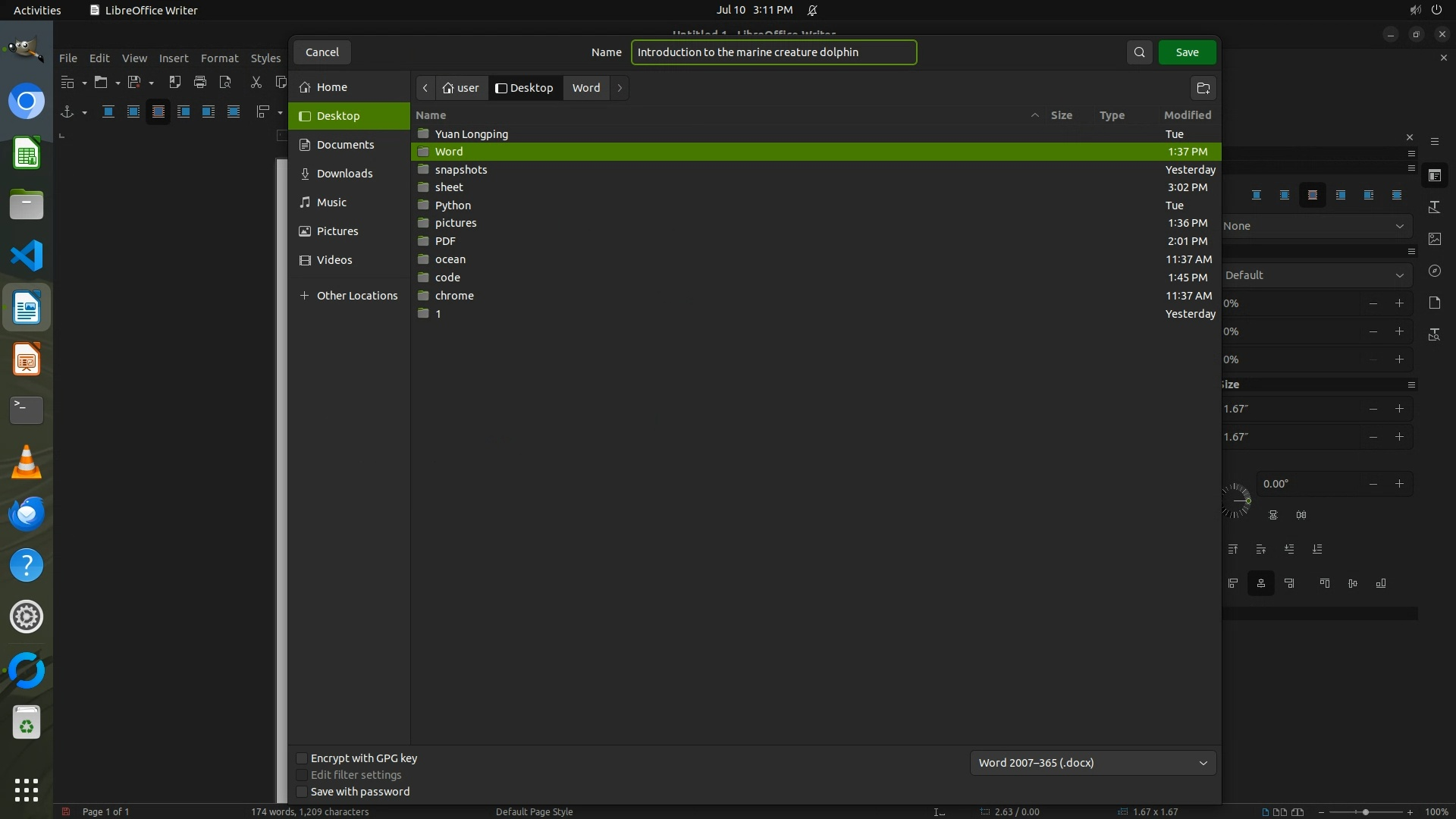Click the Print icon in Writer toolbar
Image resolution: width=1456 pixels, height=819 pixels.
pyautogui.click(x=200, y=82)
